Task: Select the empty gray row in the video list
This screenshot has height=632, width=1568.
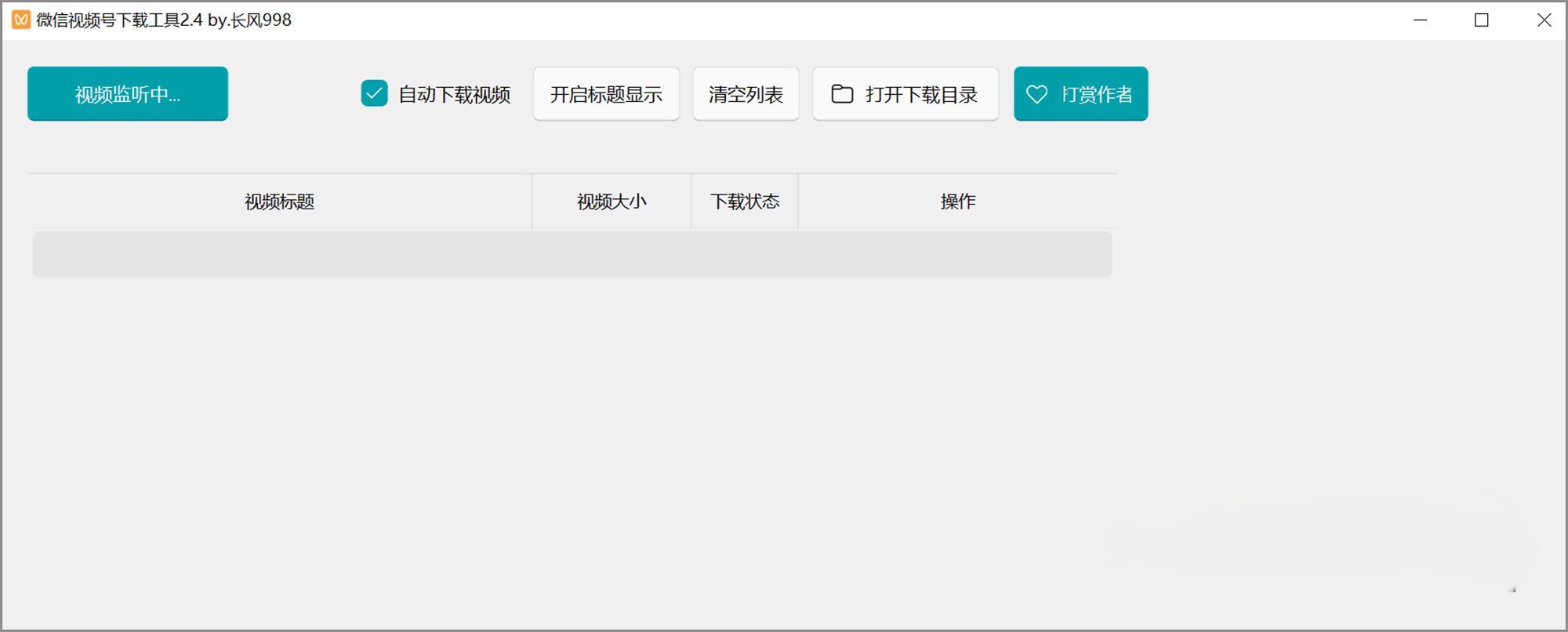Action: (572, 254)
